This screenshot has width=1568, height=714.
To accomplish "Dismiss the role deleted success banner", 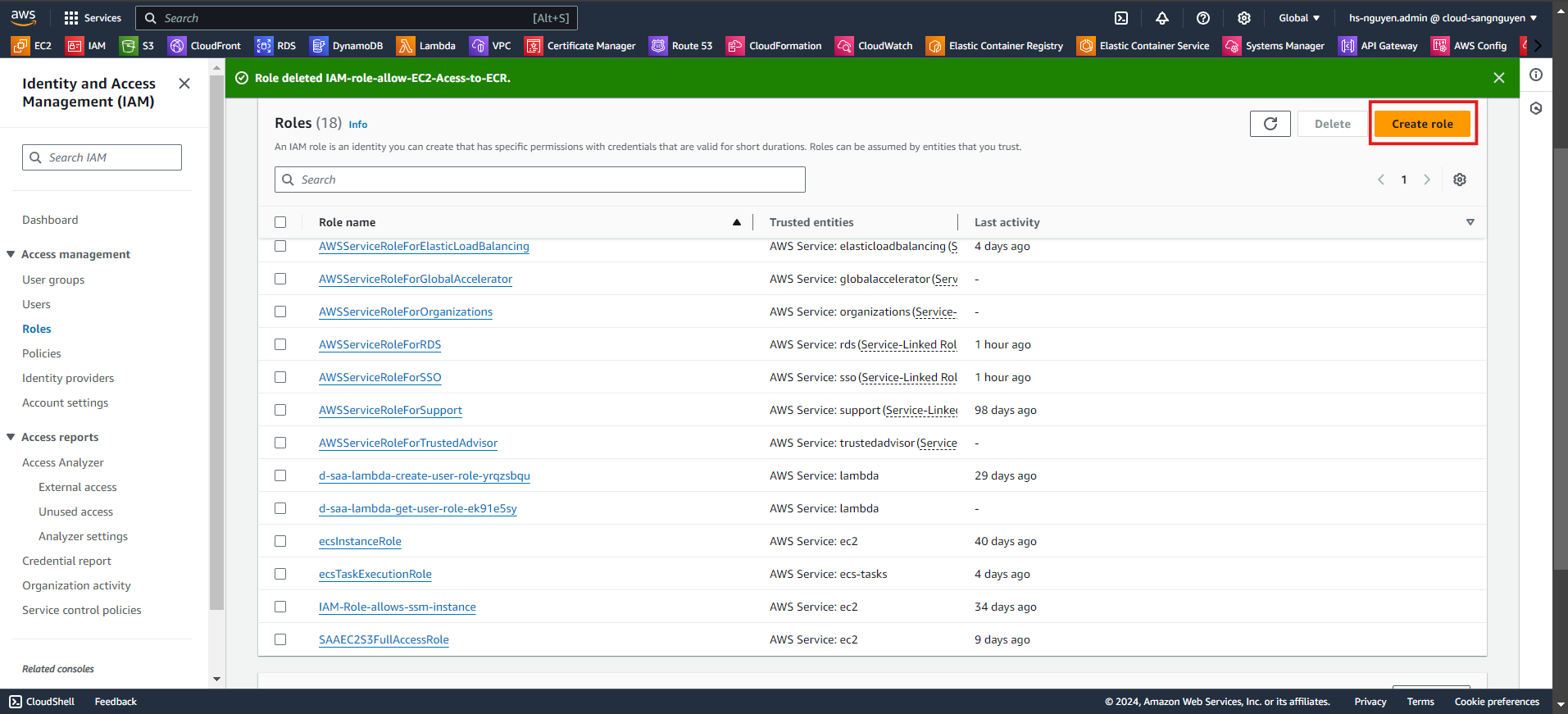I will pyautogui.click(x=1499, y=78).
